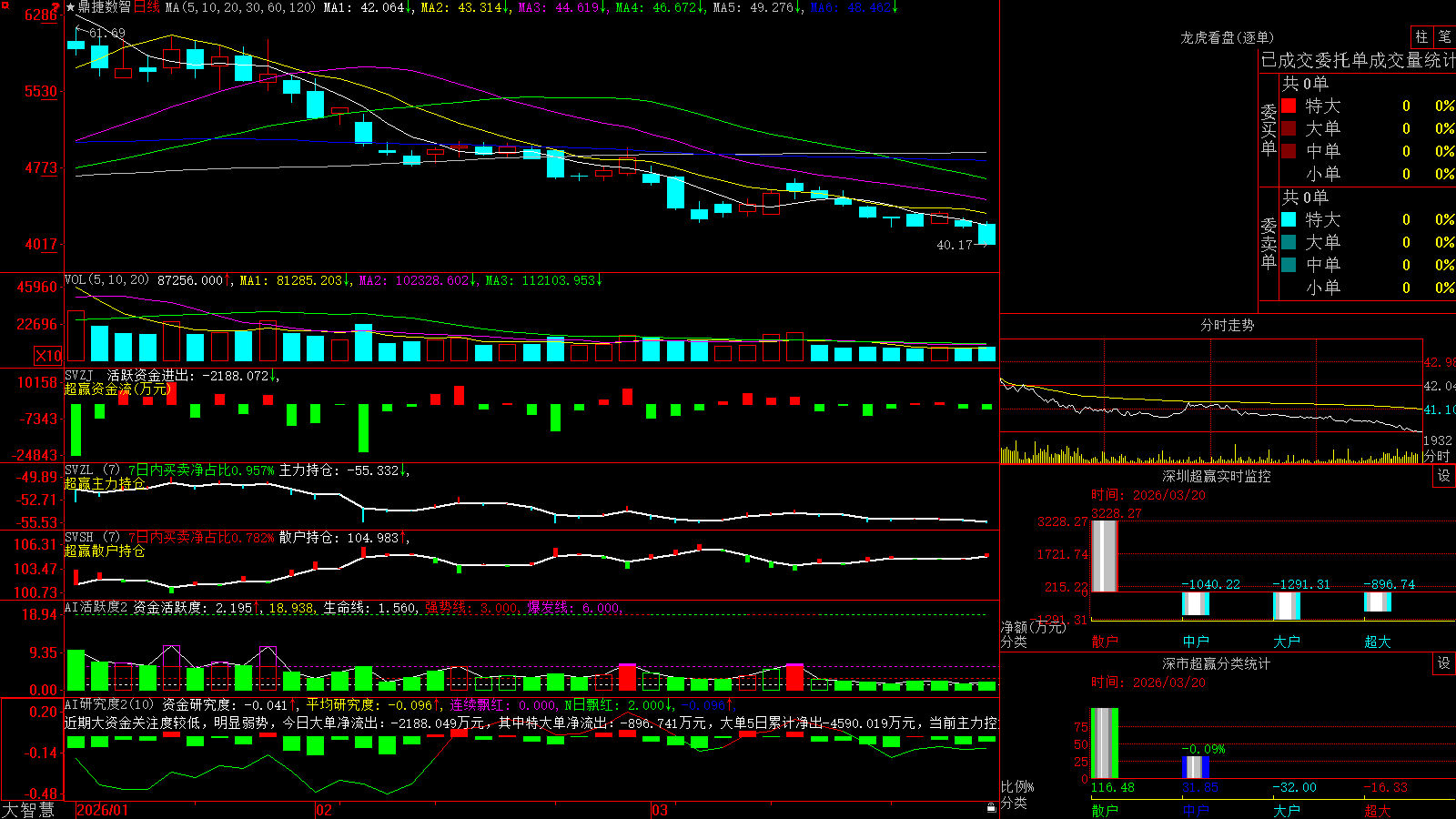
Task: Click the 61.69 high price annotation
Action: pos(106,33)
